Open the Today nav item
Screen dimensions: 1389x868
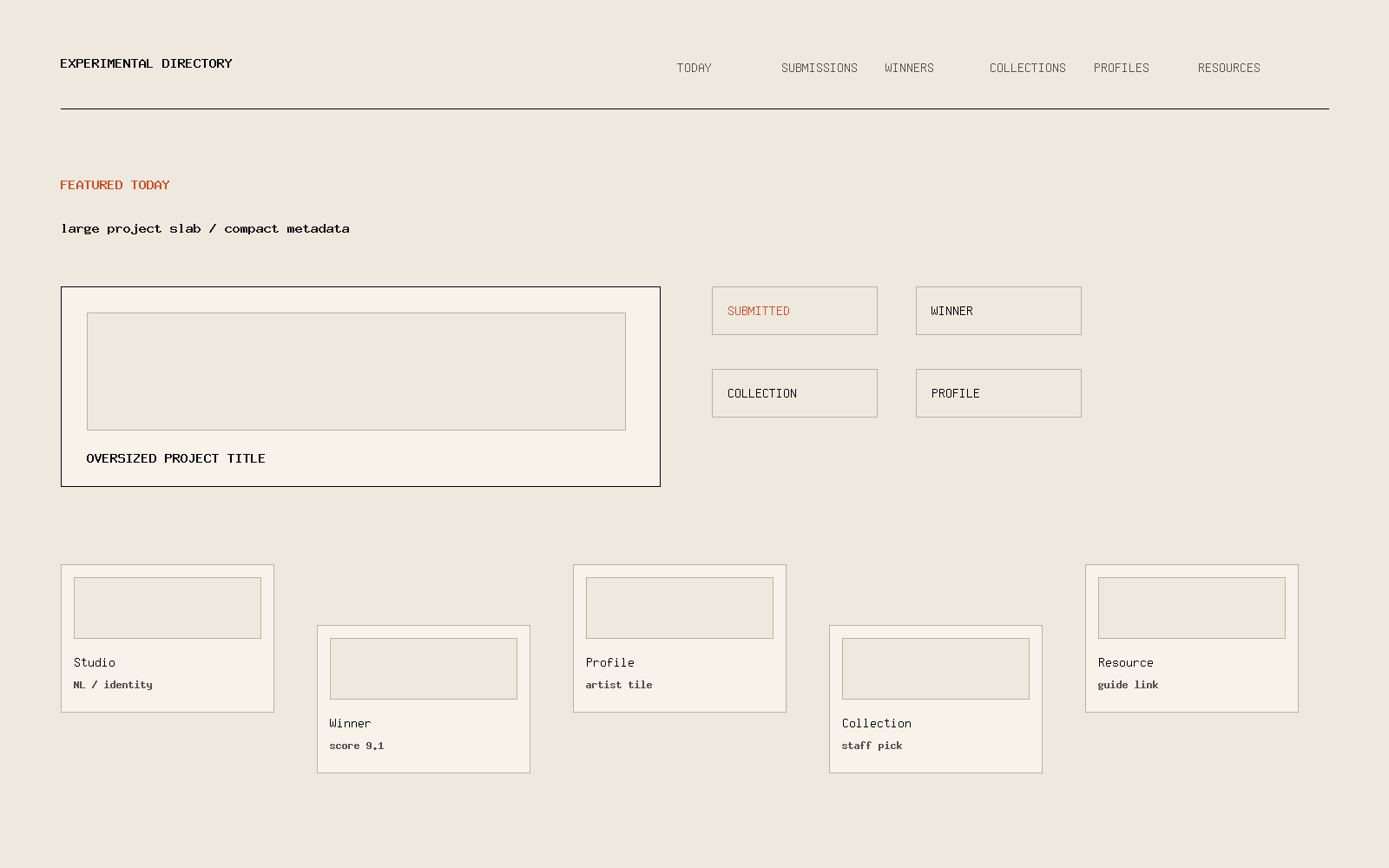point(694,68)
